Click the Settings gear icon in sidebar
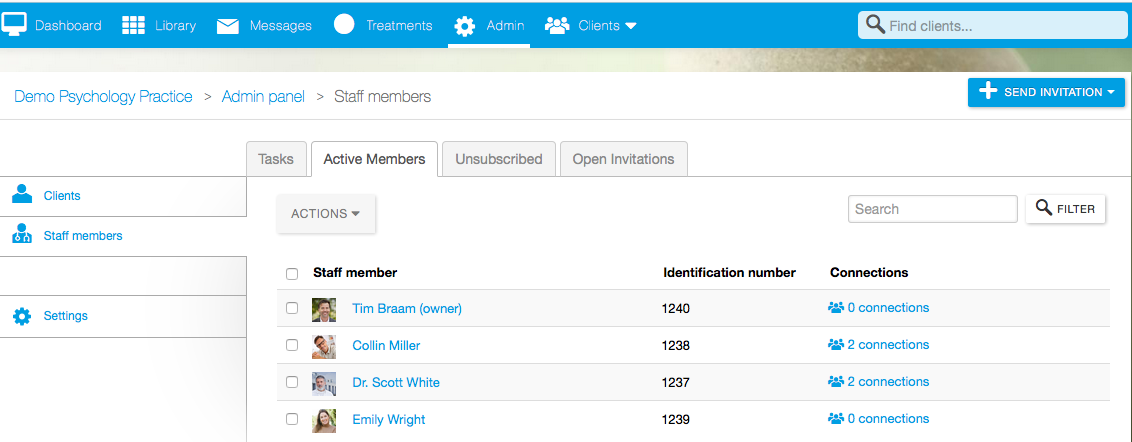Screen dimensions: 1132x442 click(22, 316)
